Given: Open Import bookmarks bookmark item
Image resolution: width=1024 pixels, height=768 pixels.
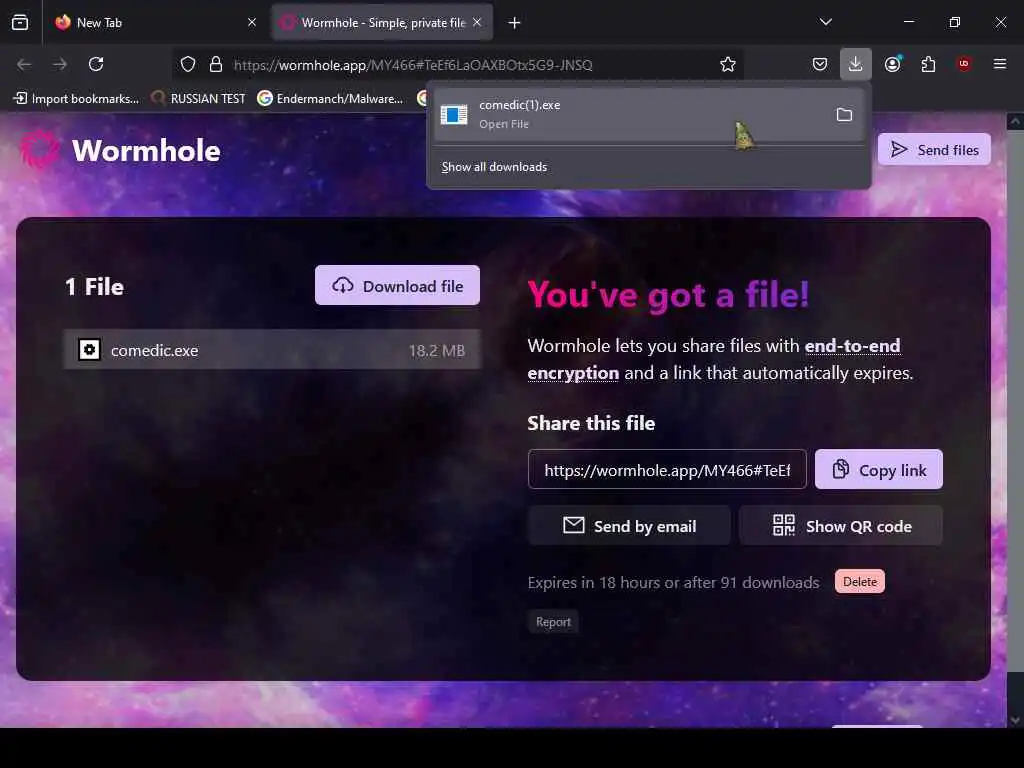Looking at the screenshot, I should coord(76,99).
